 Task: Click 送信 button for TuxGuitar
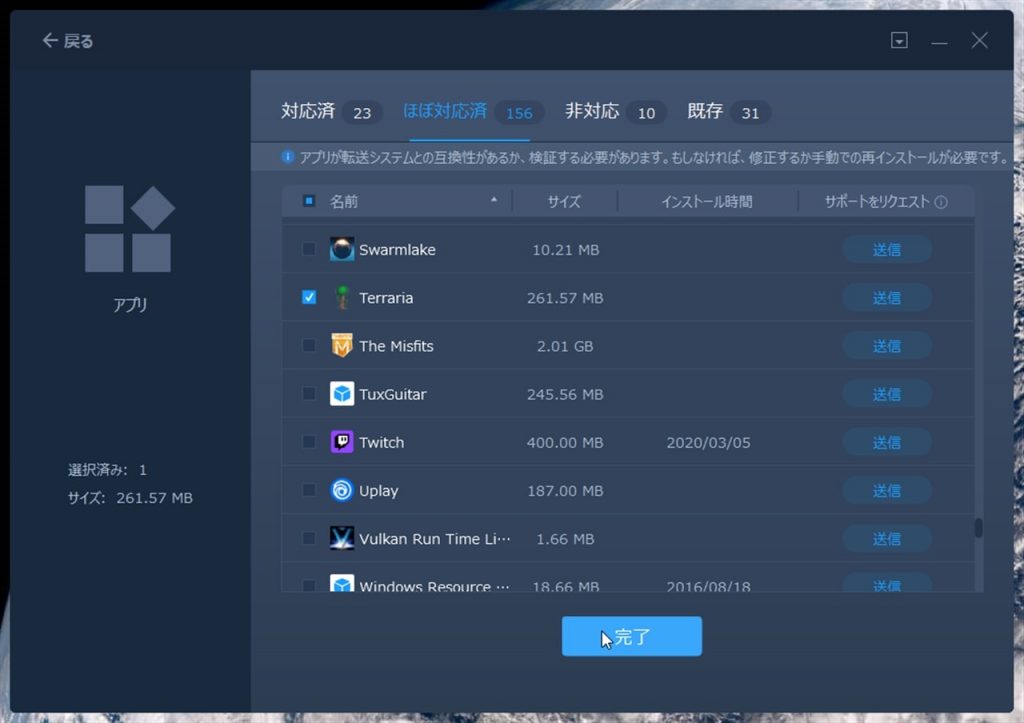pyautogui.click(x=886, y=394)
